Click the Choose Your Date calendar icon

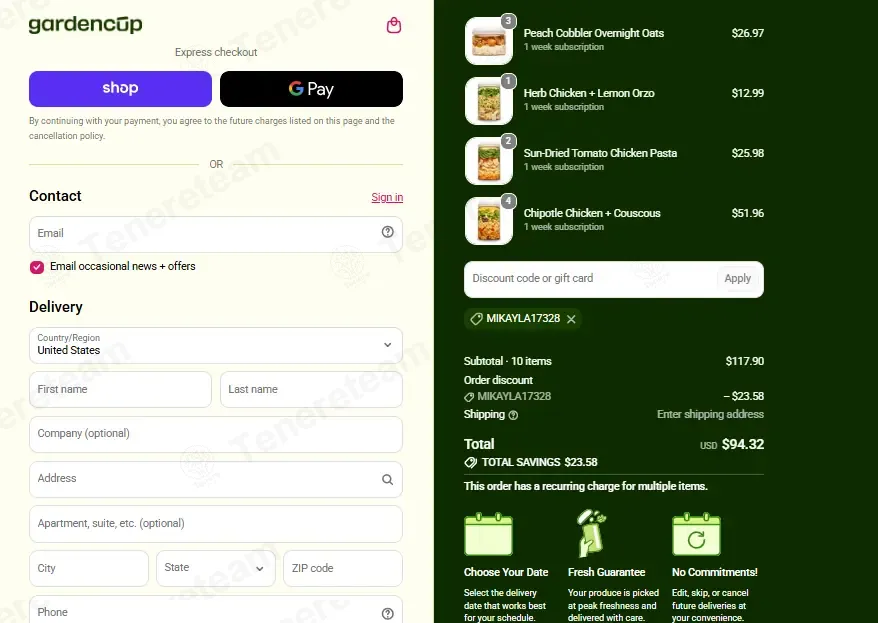pyautogui.click(x=488, y=533)
